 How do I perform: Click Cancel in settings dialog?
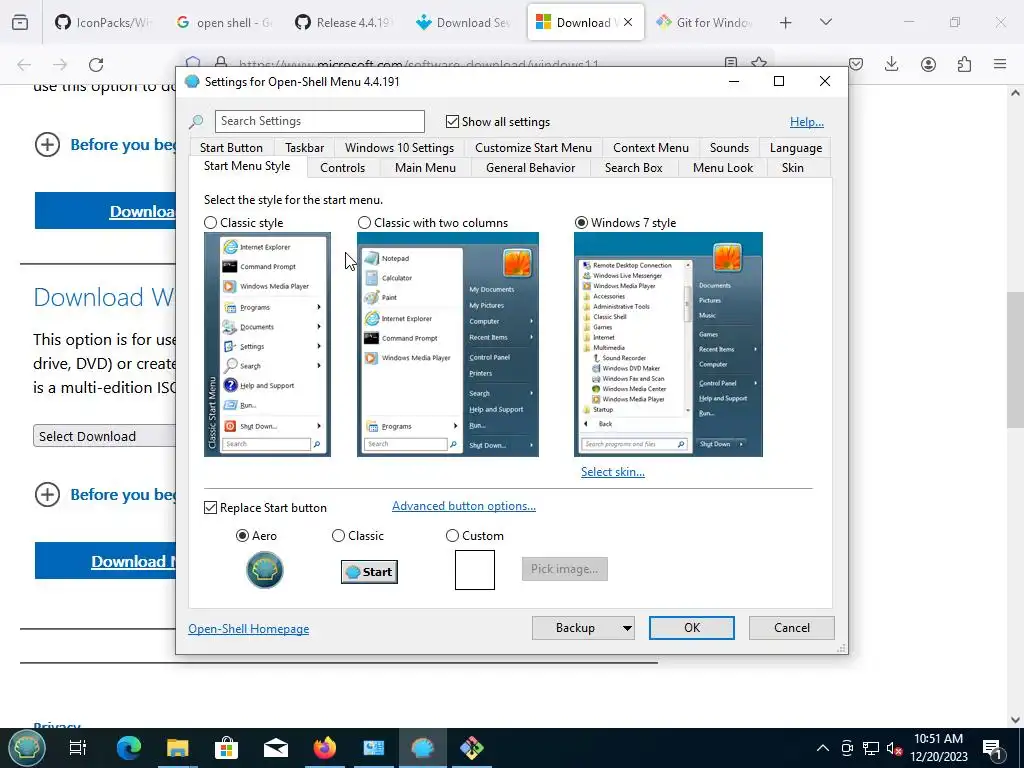coord(792,628)
